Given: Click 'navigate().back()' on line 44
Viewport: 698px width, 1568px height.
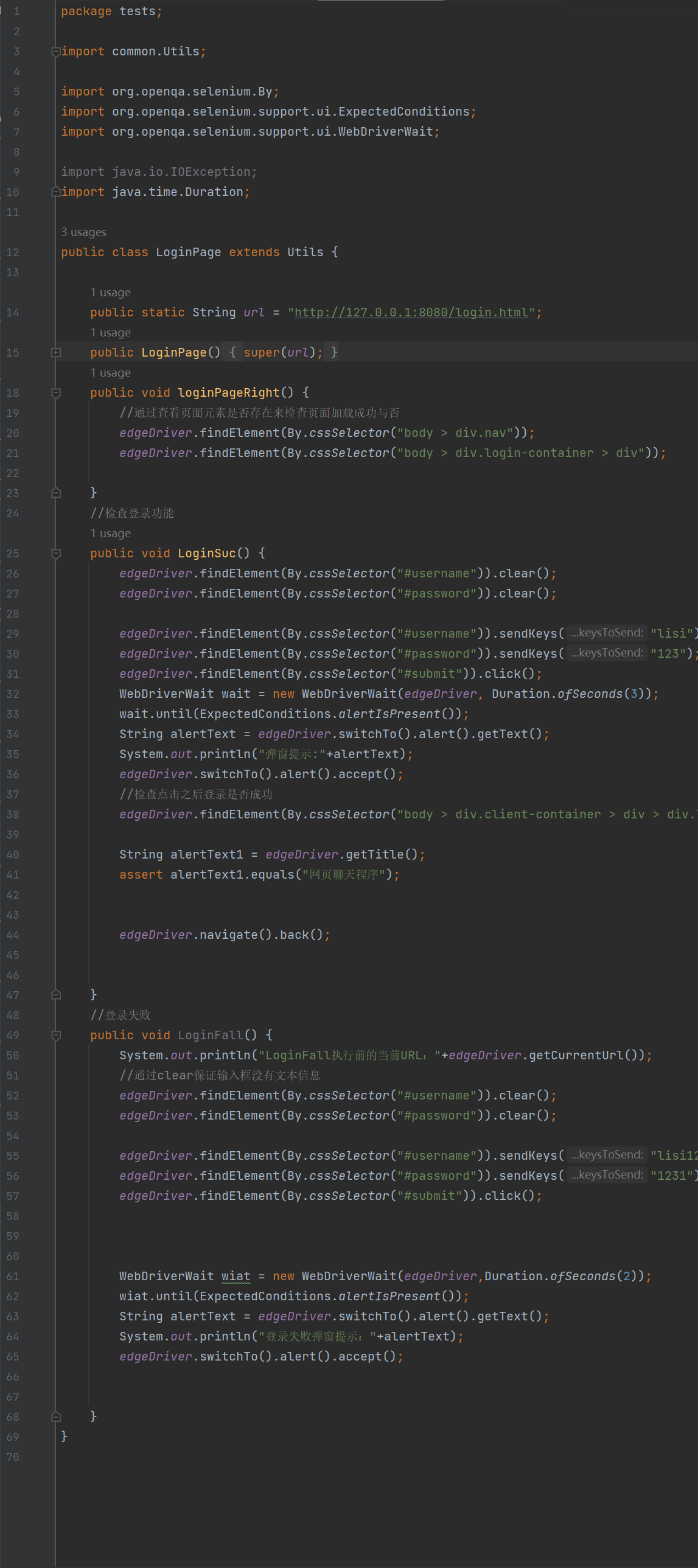Looking at the screenshot, I should pos(262,935).
